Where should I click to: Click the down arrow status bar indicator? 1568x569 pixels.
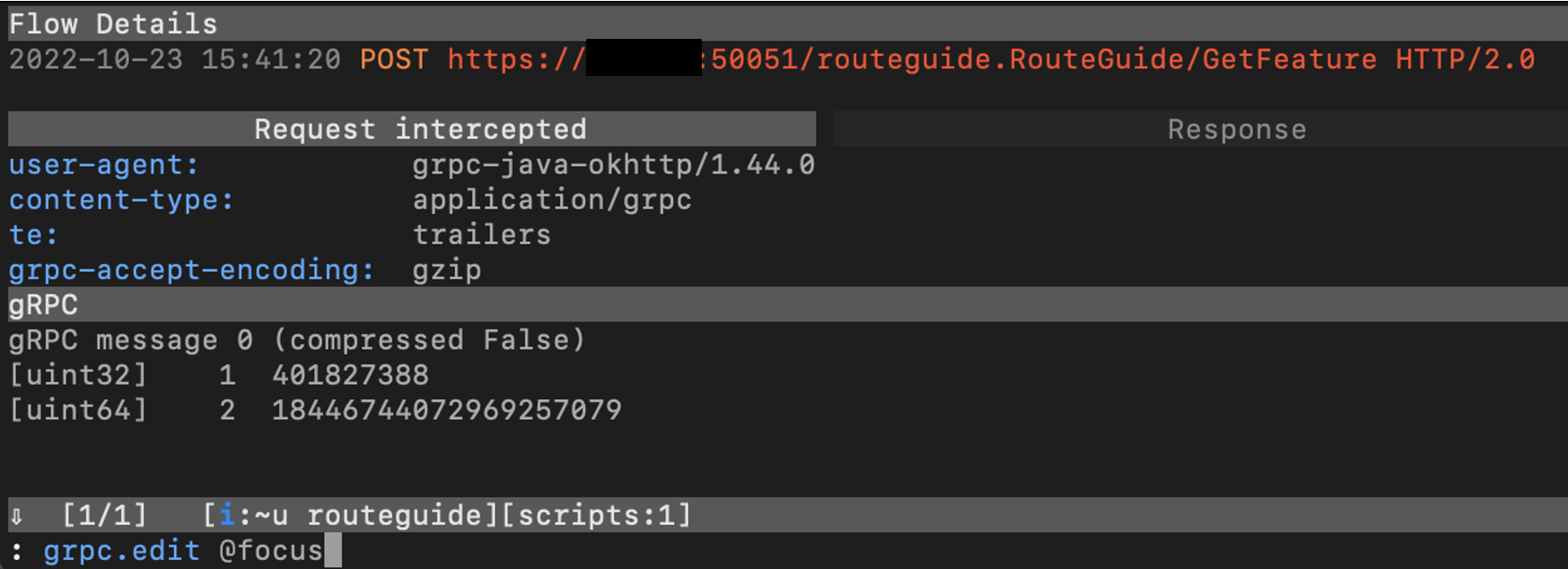click(x=16, y=517)
